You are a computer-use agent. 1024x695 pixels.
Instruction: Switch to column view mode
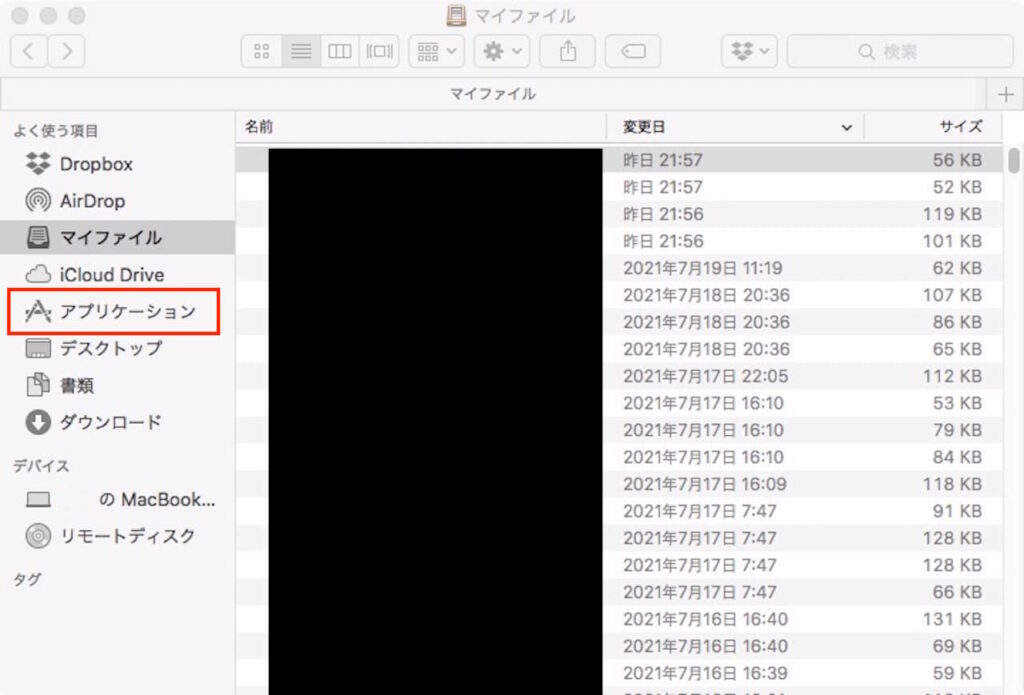(x=340, y=51)
